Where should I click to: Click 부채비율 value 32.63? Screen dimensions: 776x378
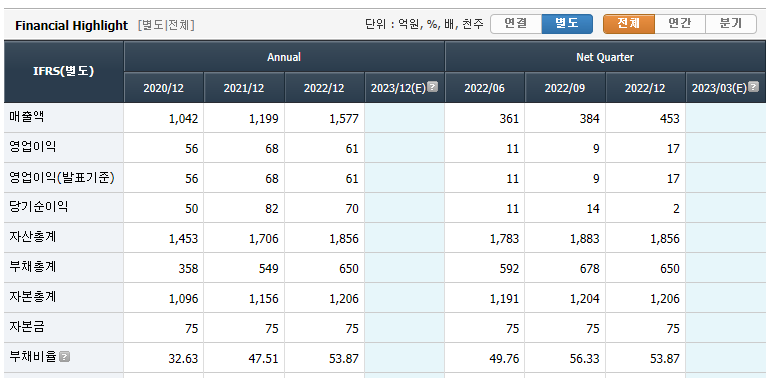pos(183,359)
